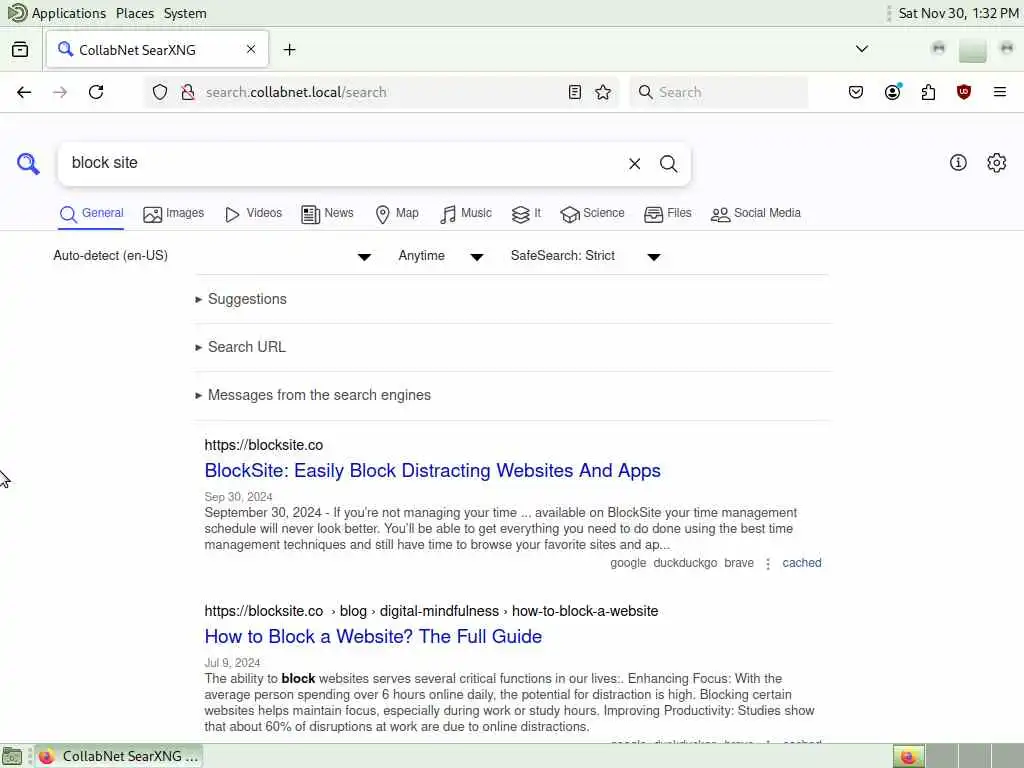
Task: Click the Sep 30, 2024 date text
Action: tap(238, 497)
